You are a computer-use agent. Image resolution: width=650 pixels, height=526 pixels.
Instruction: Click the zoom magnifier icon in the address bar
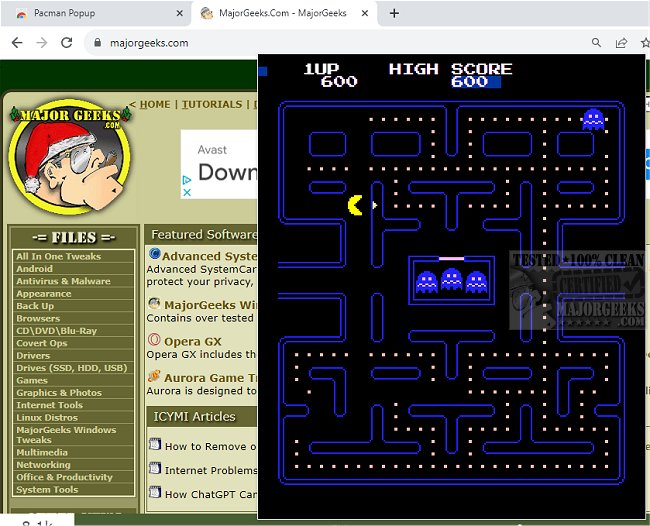click(596, 42)
